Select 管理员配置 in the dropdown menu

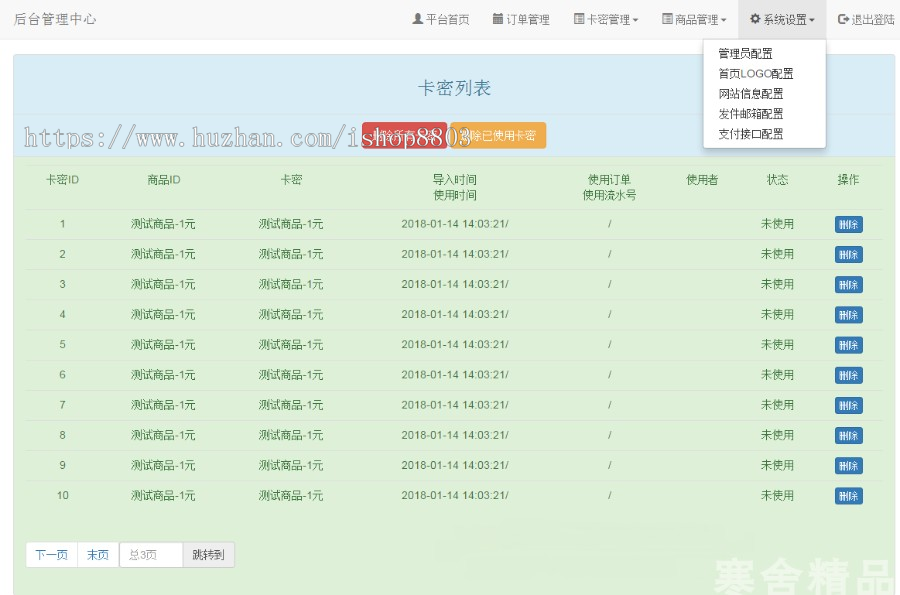745,54
